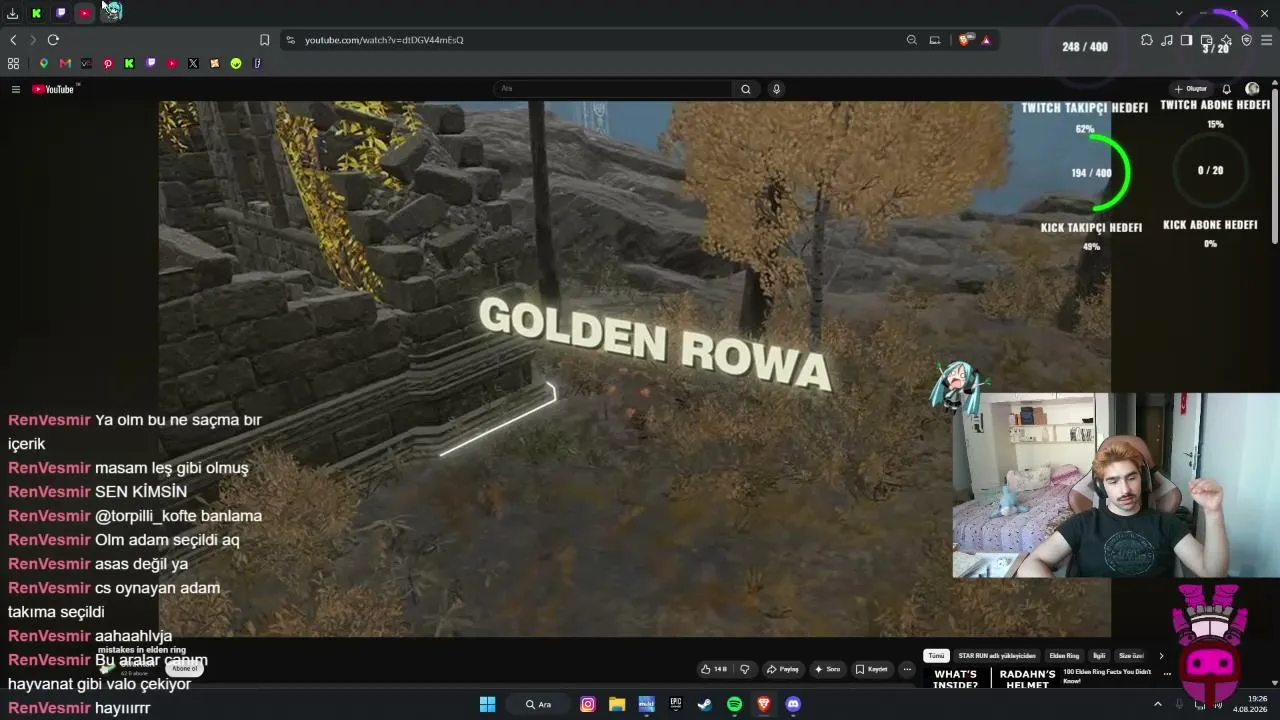The height and width of the screenshot is (720, 1280).
Task: Open the YouTube notifications bell
Action: (x=1227, y=89)
